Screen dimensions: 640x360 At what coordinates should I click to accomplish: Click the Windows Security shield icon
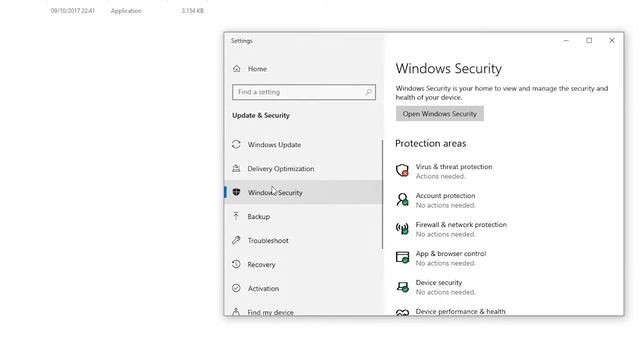tap(236, 192)
